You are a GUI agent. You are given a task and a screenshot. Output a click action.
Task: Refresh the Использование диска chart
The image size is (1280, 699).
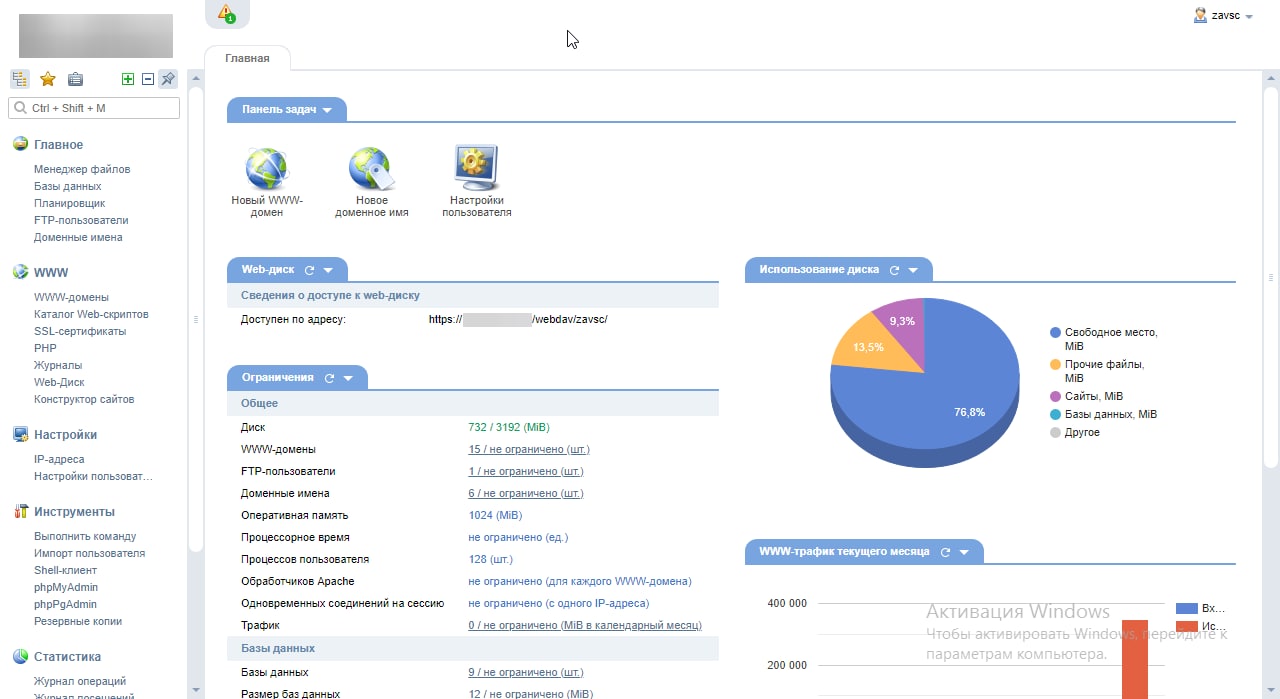coord(895,270)
